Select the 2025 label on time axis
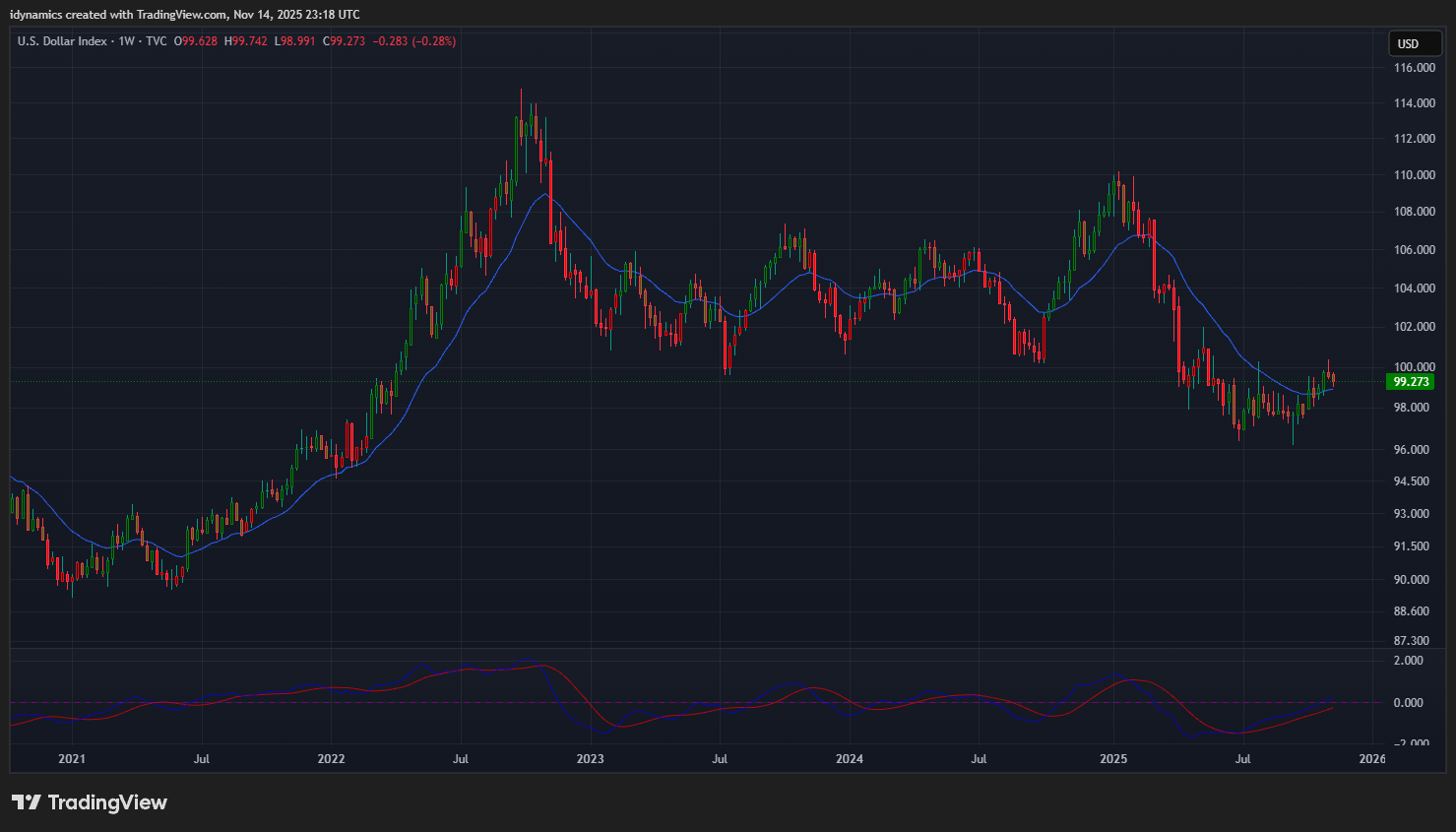Viewport: 1456px width, 832px height. tap(1113, 759)
